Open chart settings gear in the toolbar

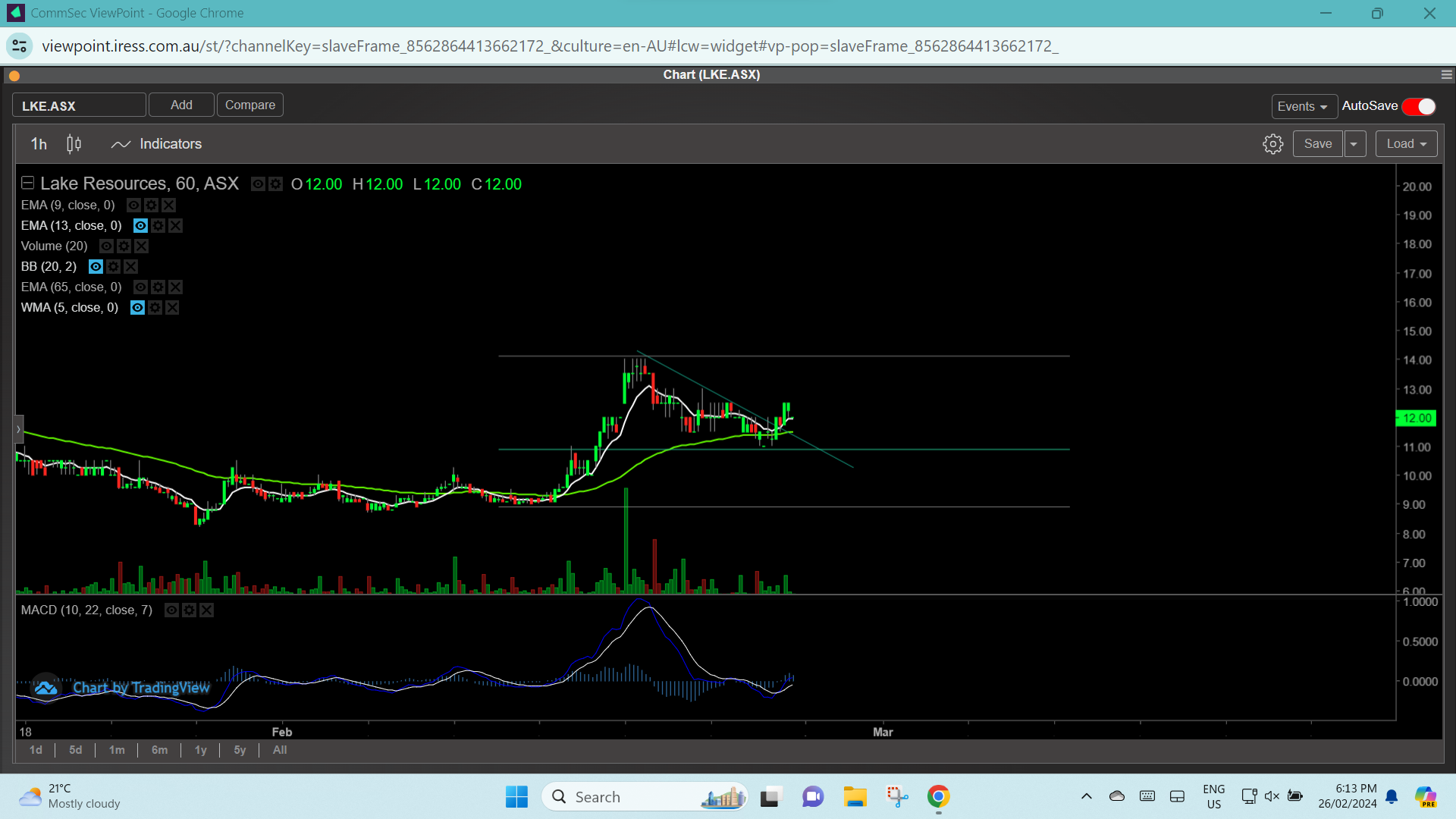(x=1272, y=144)
